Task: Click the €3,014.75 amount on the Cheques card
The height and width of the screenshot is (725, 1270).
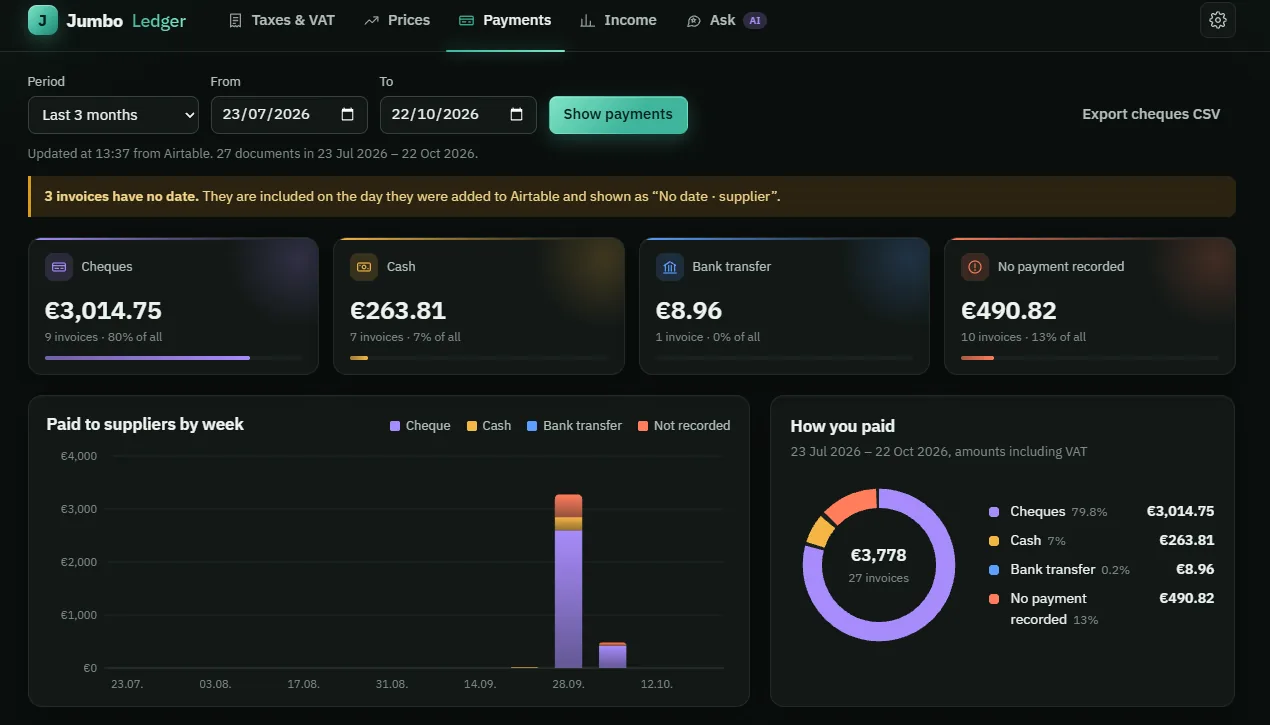Action: [103, 311]
